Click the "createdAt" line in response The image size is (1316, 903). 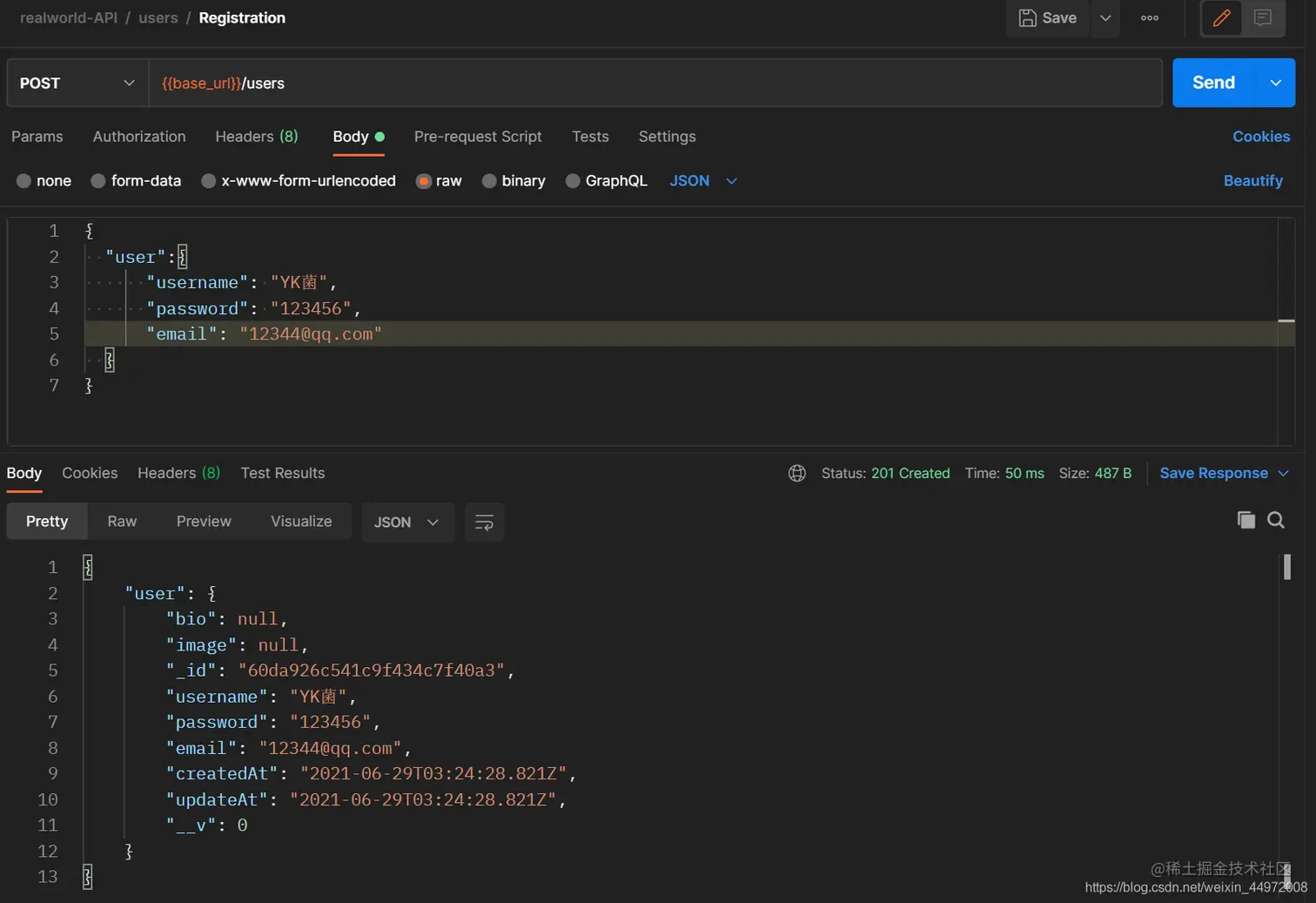372,773
